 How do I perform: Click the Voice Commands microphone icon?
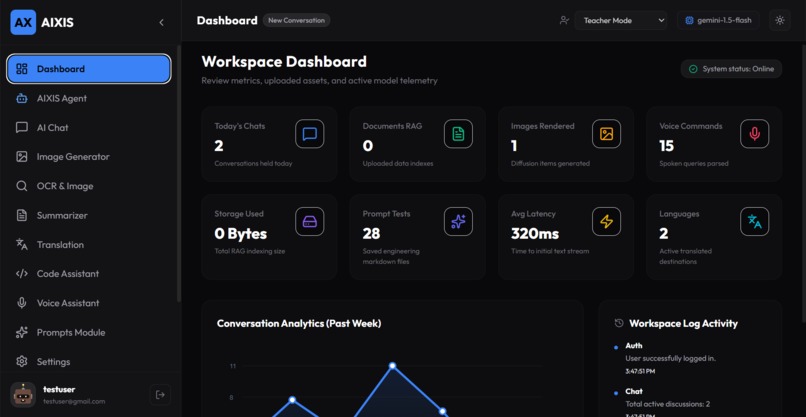pos(755,134)
